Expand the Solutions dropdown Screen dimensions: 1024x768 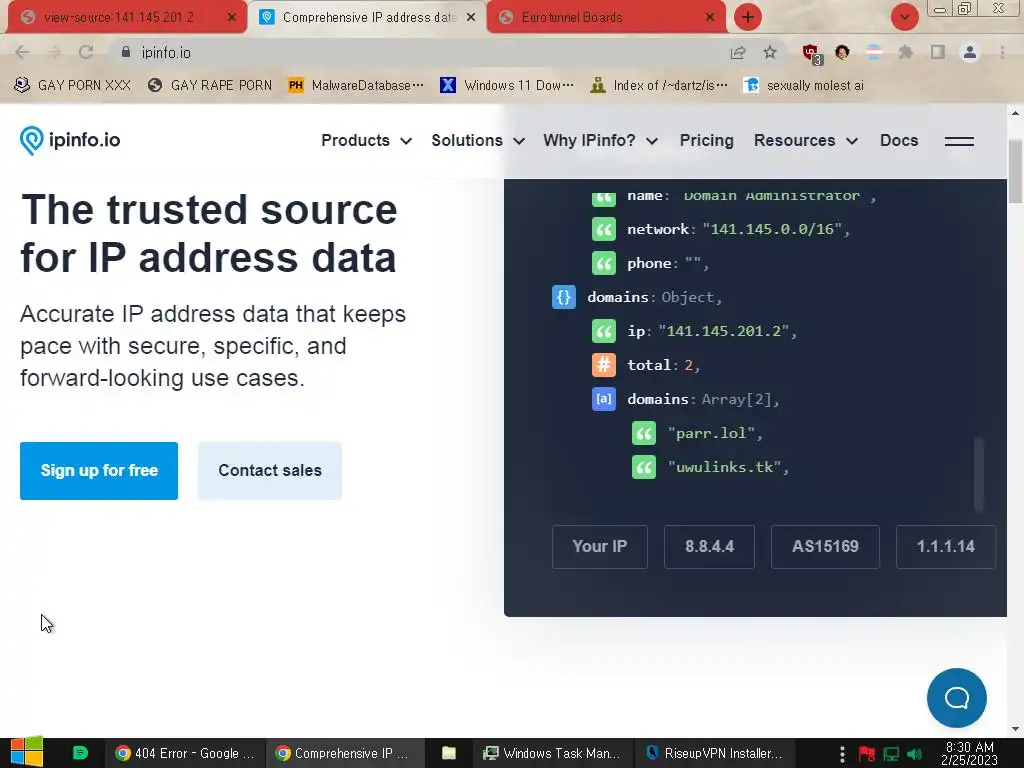pyautogui.click(x=478, y=140)
